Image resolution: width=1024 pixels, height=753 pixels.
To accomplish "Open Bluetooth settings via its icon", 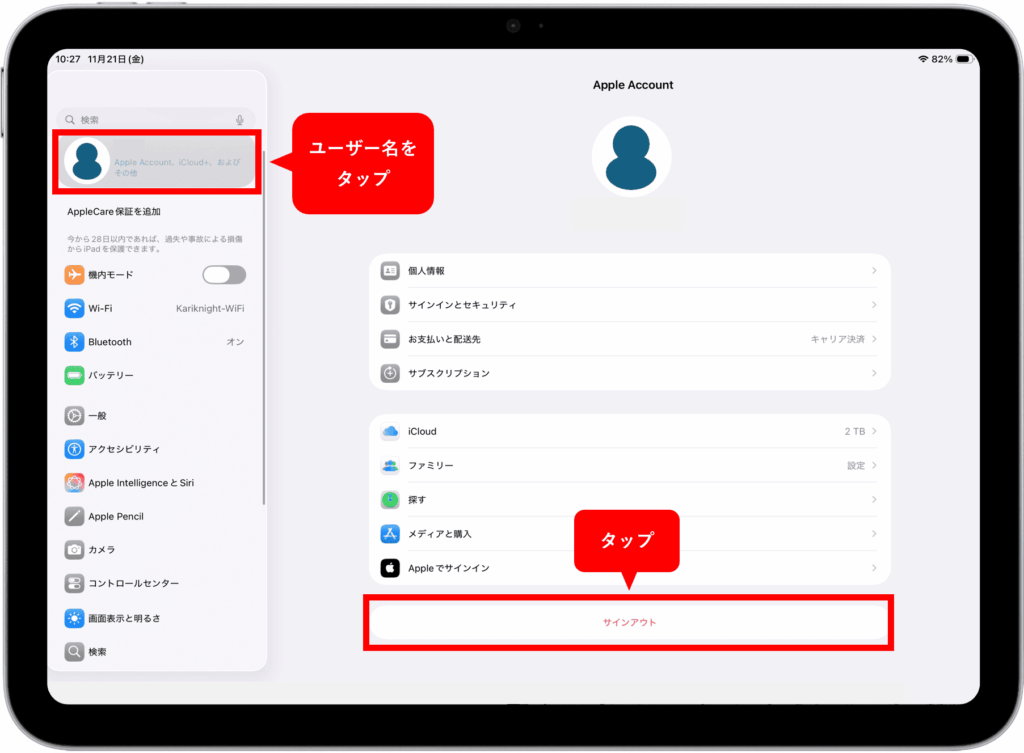I will pyautogui.click(x=74, y=342).
